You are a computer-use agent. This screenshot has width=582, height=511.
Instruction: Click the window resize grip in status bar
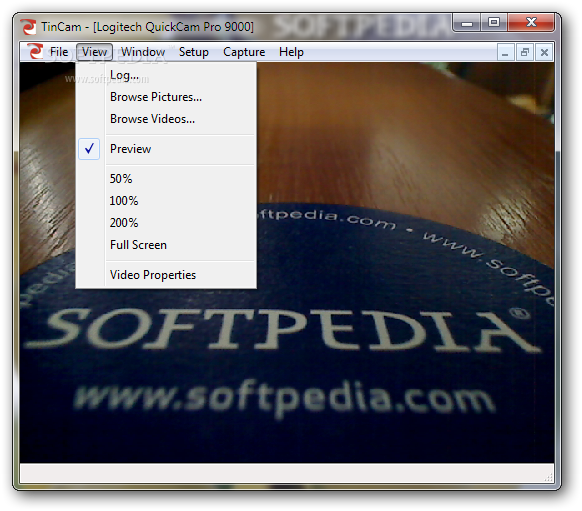pos(549,477)
